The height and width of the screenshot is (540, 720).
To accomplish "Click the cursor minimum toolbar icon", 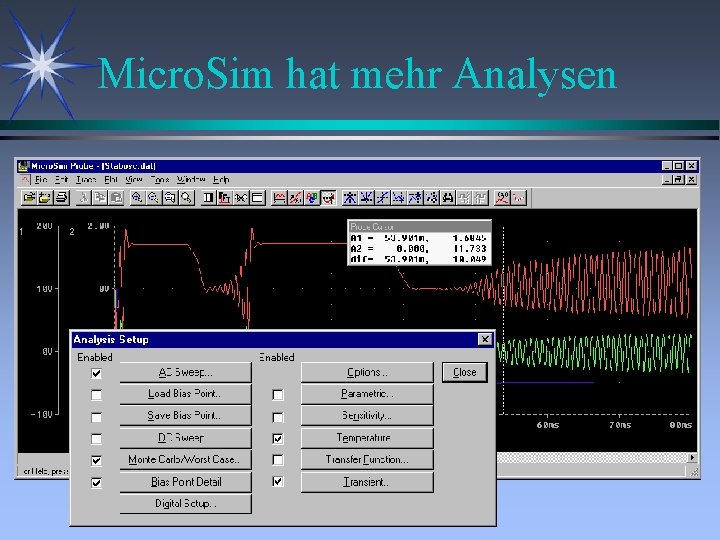I will (399, 198).
